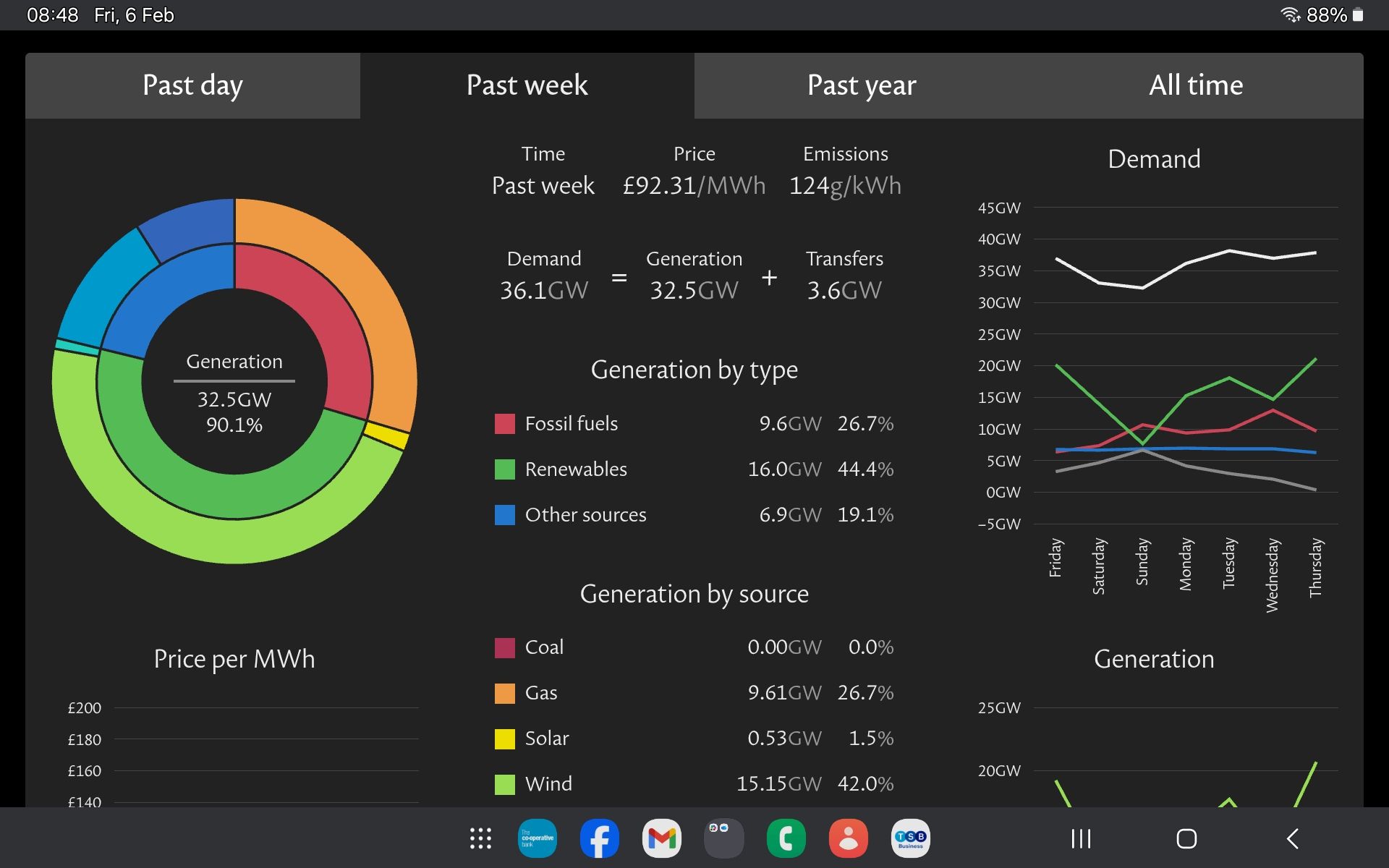
Task: Select the All time tab
Action: [1196, 85]
